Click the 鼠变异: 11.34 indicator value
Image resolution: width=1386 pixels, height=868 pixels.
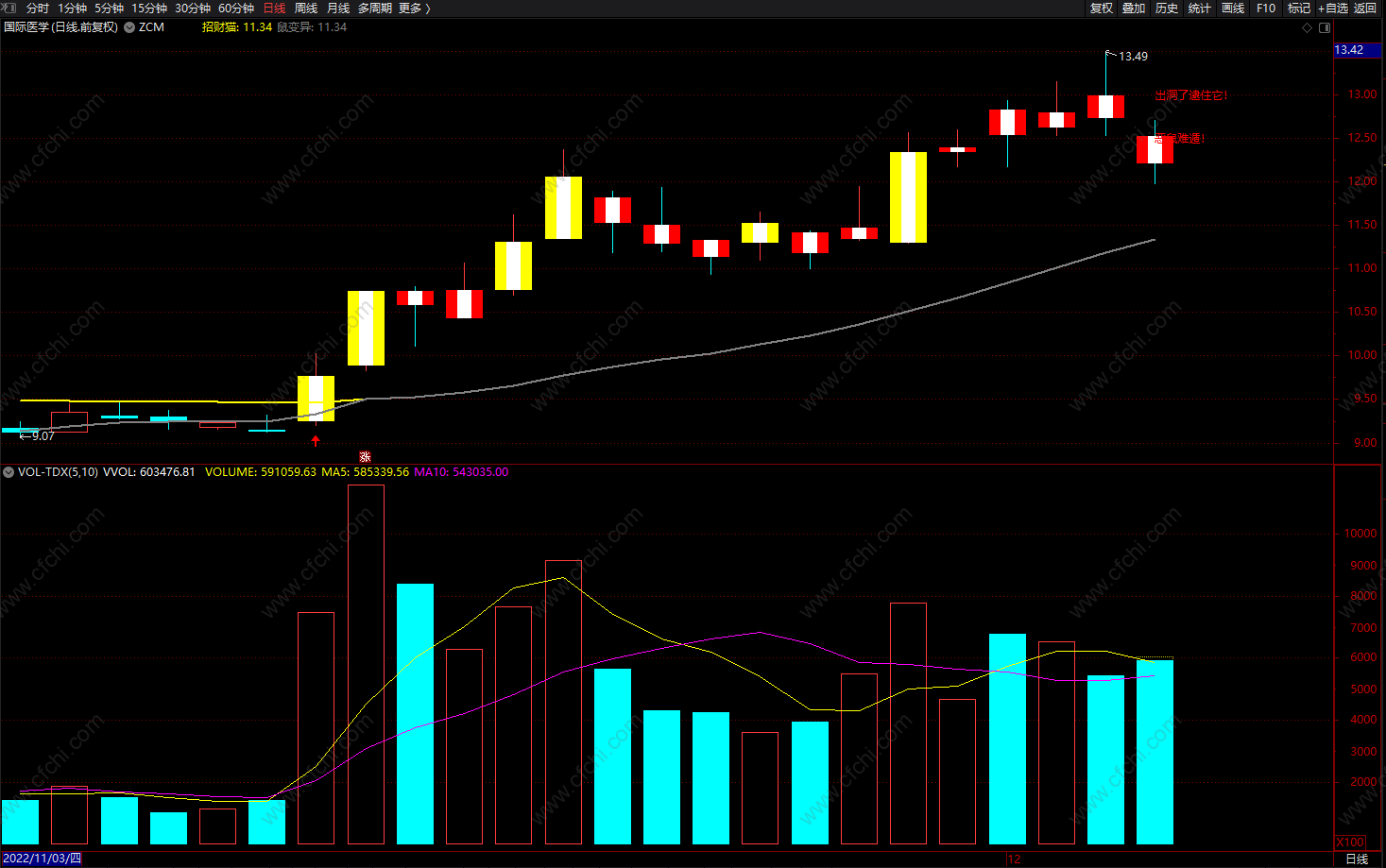pos(312,27)
